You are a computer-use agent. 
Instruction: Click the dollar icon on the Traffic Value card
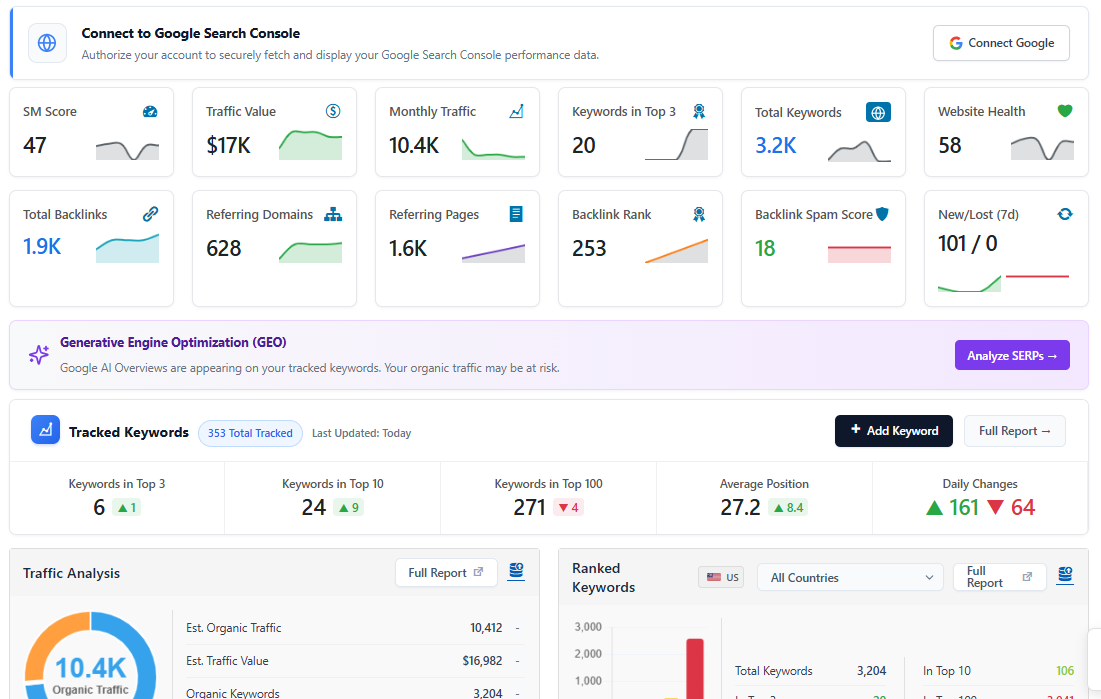pos(332,111)
